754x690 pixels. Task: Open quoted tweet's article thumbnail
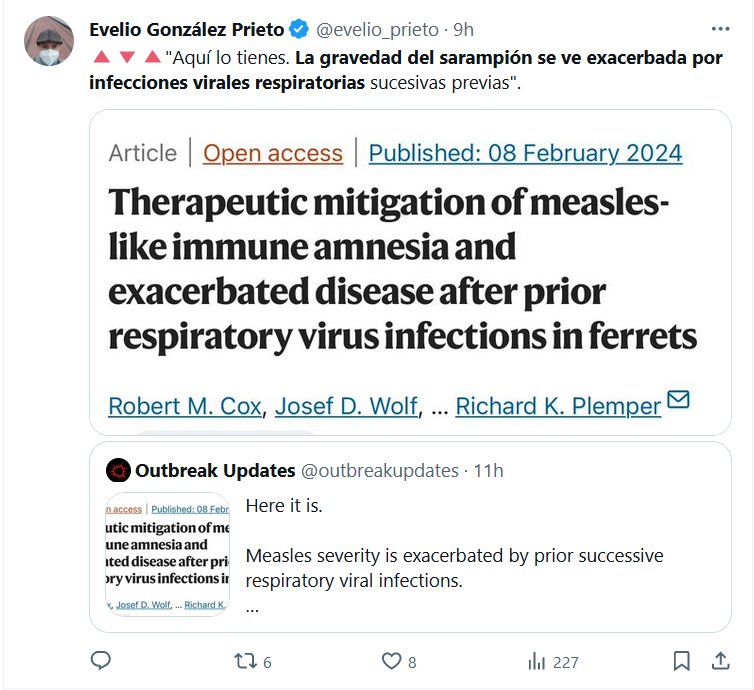[168, 553]
